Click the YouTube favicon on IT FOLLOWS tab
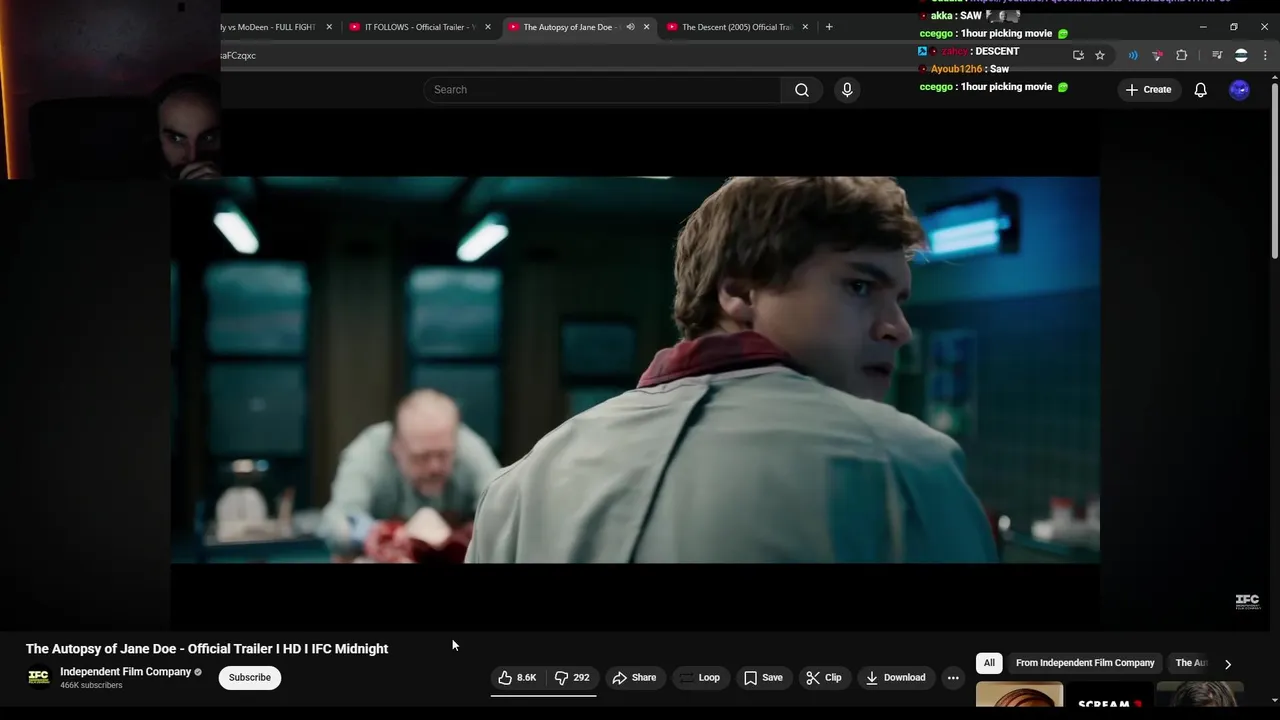The image size is (1280, 720). point(354,27)
